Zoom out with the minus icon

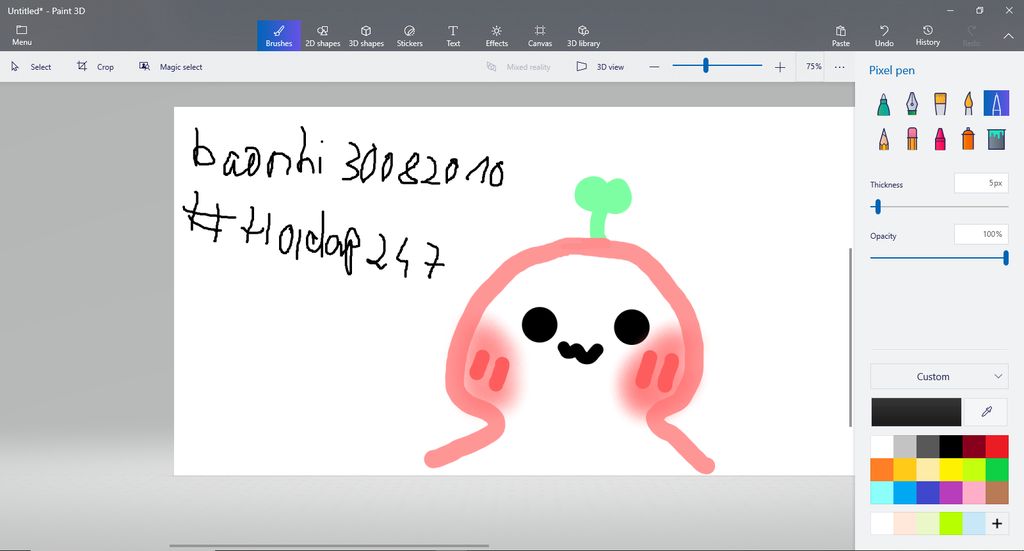click(x=654, y=67)
